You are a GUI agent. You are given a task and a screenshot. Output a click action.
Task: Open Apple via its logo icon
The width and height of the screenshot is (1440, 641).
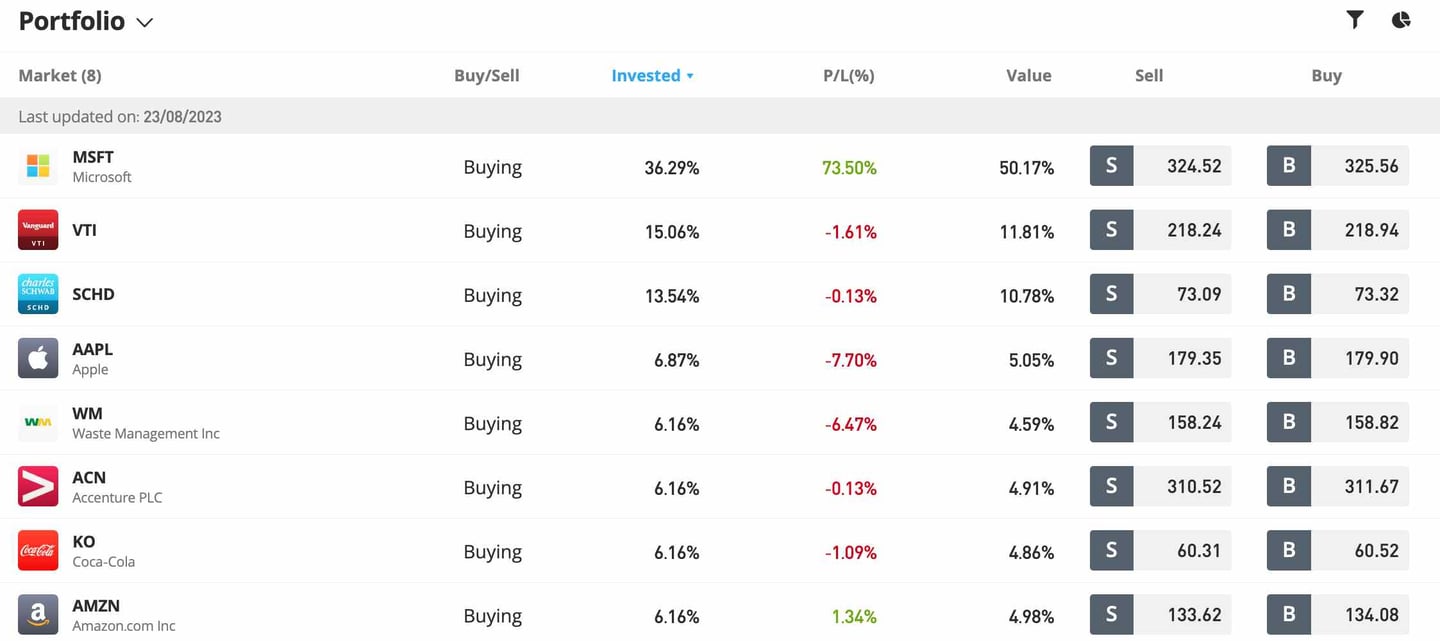pos(37,358)
